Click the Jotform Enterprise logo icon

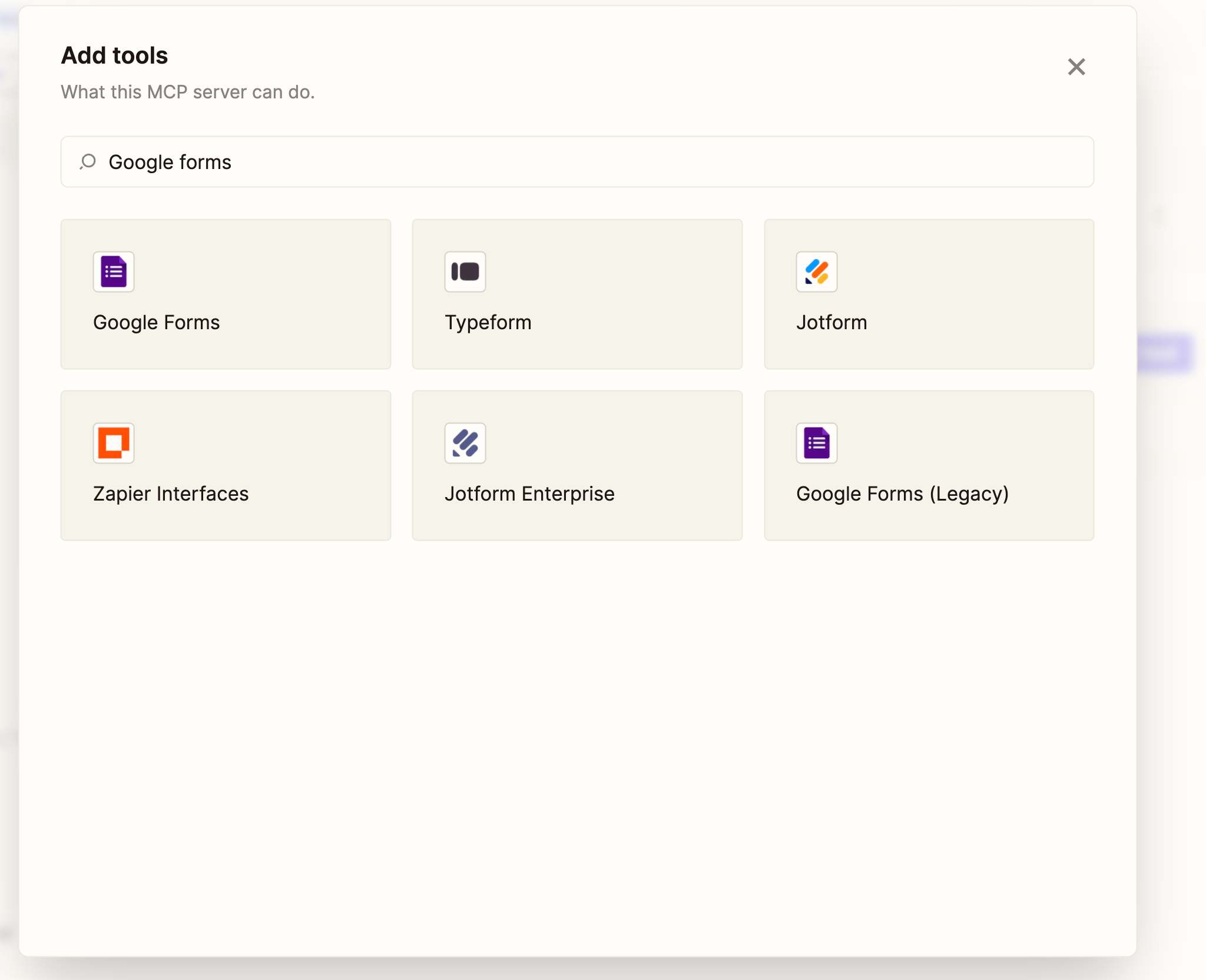tap(465, 443)
